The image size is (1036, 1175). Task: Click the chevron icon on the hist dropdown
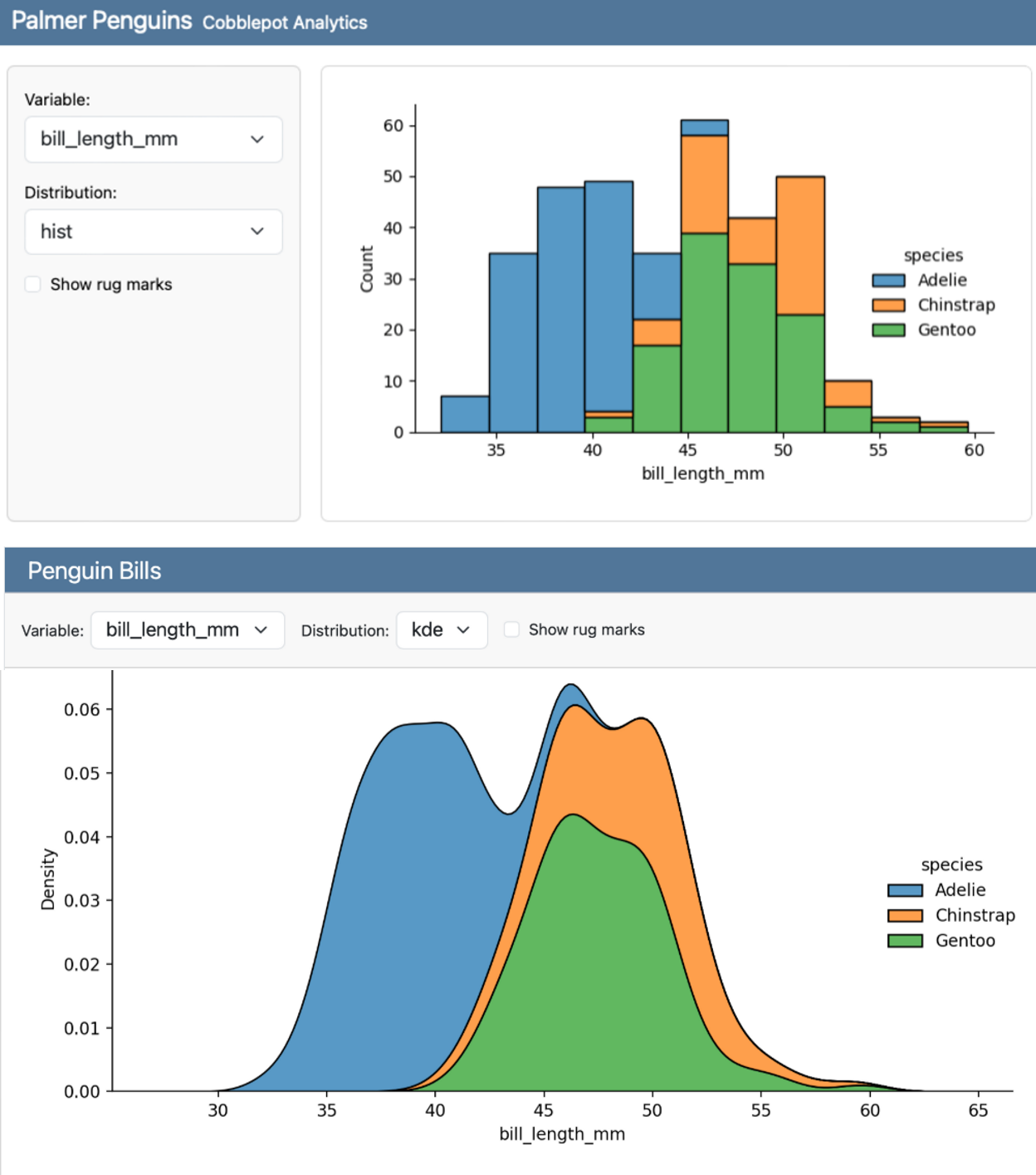coord(257,232)
